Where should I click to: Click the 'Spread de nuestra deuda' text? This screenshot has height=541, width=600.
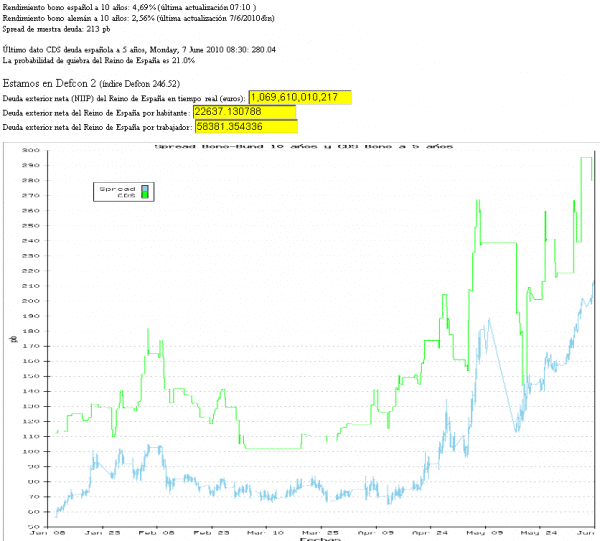[55, 30]
